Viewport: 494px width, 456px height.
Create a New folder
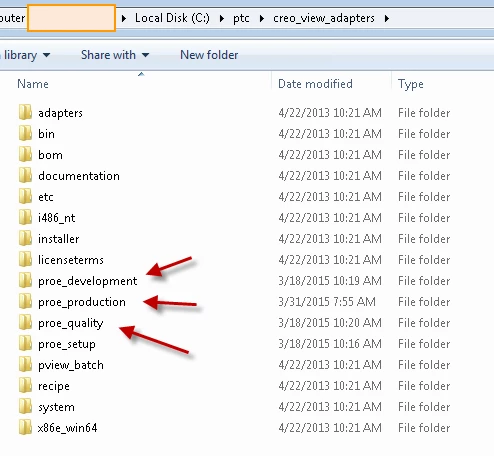(209, 55)
